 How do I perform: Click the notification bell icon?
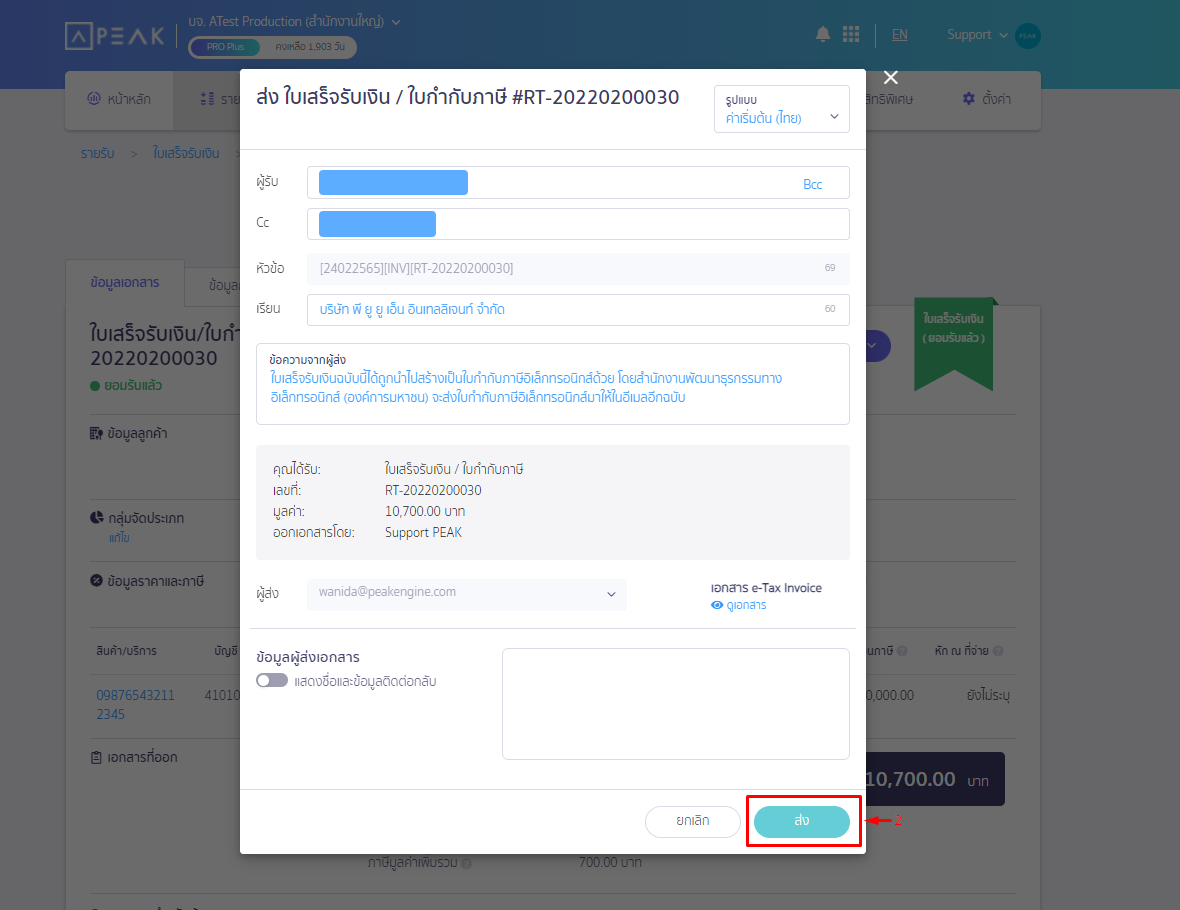(x=823, y=35)
